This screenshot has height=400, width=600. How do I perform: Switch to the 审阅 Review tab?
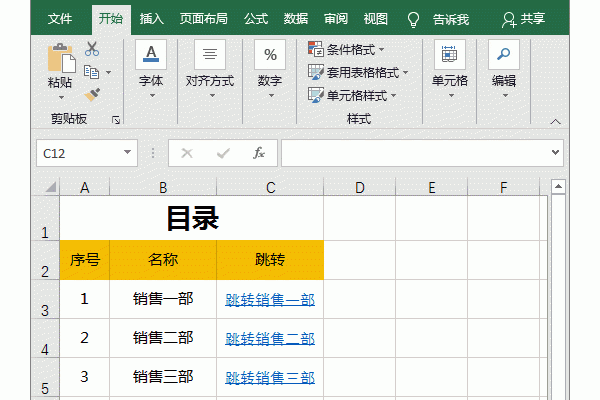click(x=336, y=19)
